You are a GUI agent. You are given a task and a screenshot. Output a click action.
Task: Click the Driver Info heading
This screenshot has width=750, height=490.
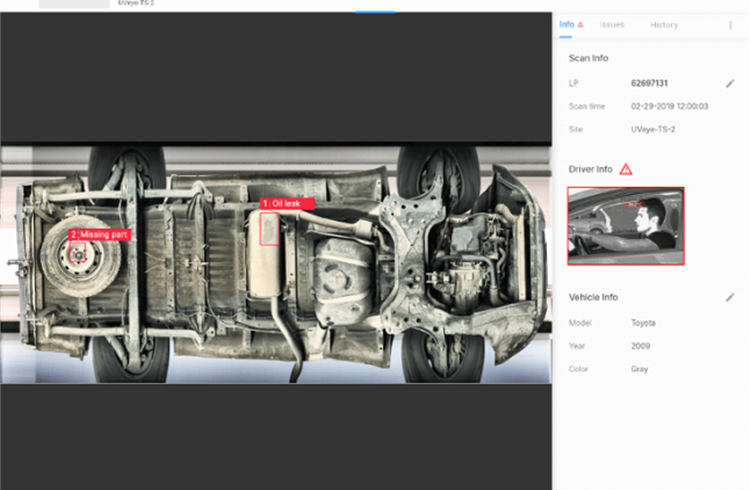[x=590, y=169]
